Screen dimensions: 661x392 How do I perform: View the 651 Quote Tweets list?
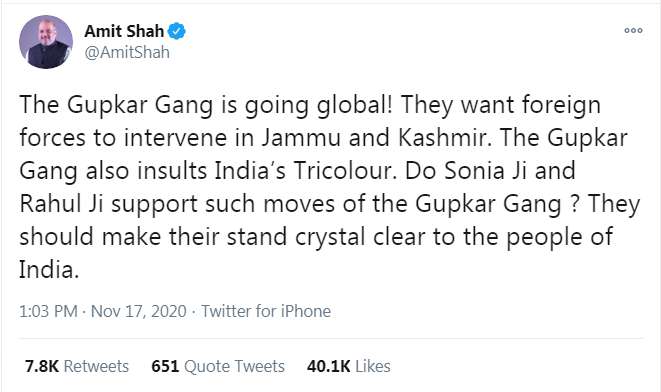[x=218, y=366]
